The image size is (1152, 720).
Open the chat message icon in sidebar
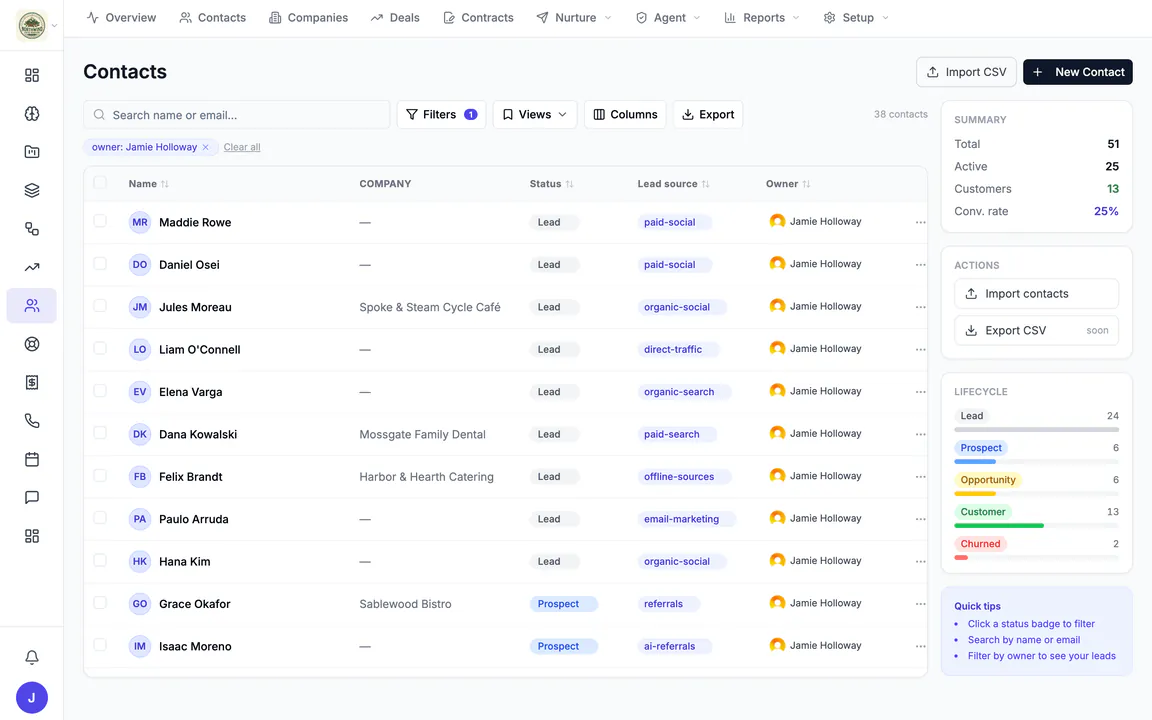[32, 497]
